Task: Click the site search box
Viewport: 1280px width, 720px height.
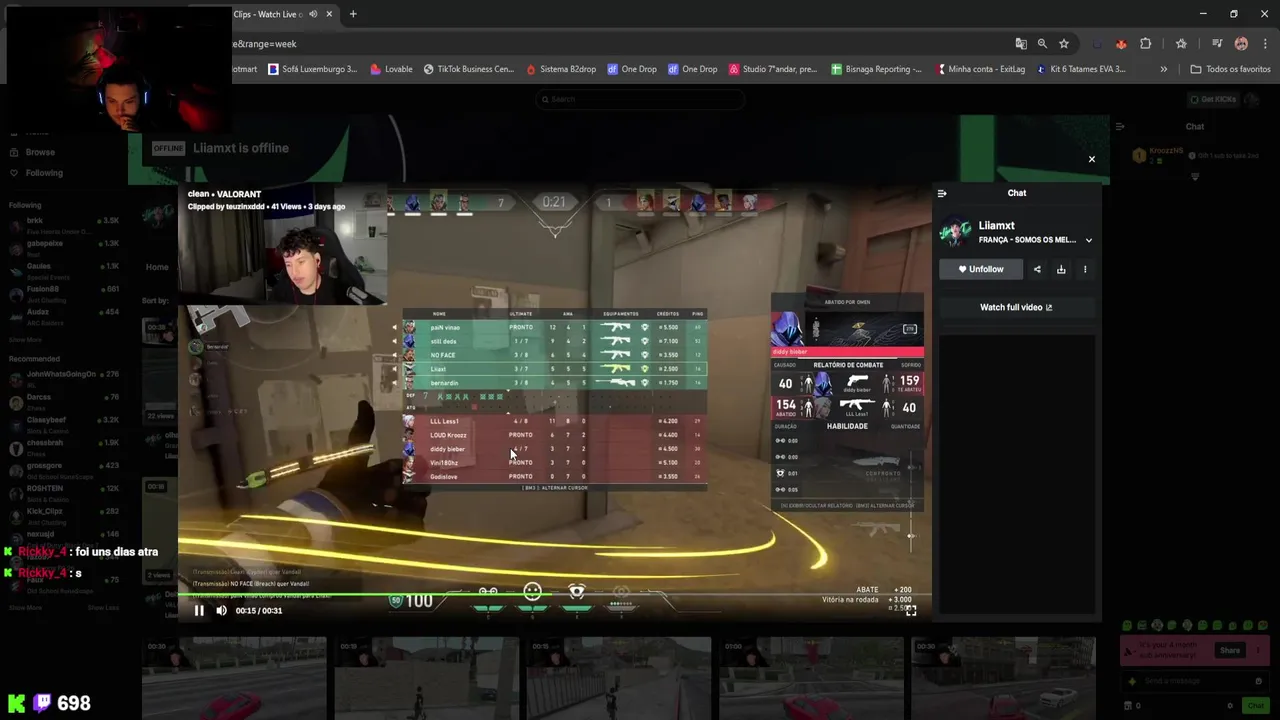Action: tap(640, 99)
